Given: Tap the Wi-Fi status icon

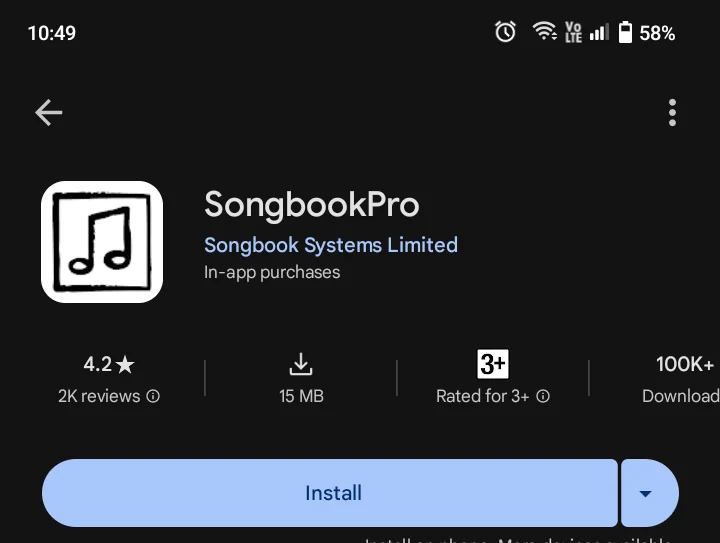Looking at the screenshot, I should (545, 32).
